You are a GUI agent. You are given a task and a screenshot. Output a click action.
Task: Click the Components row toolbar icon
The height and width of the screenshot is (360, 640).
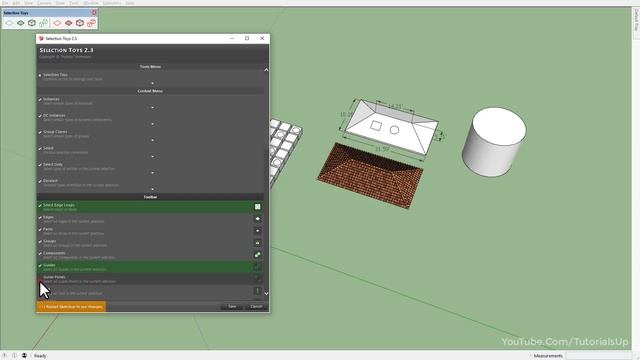258,255
